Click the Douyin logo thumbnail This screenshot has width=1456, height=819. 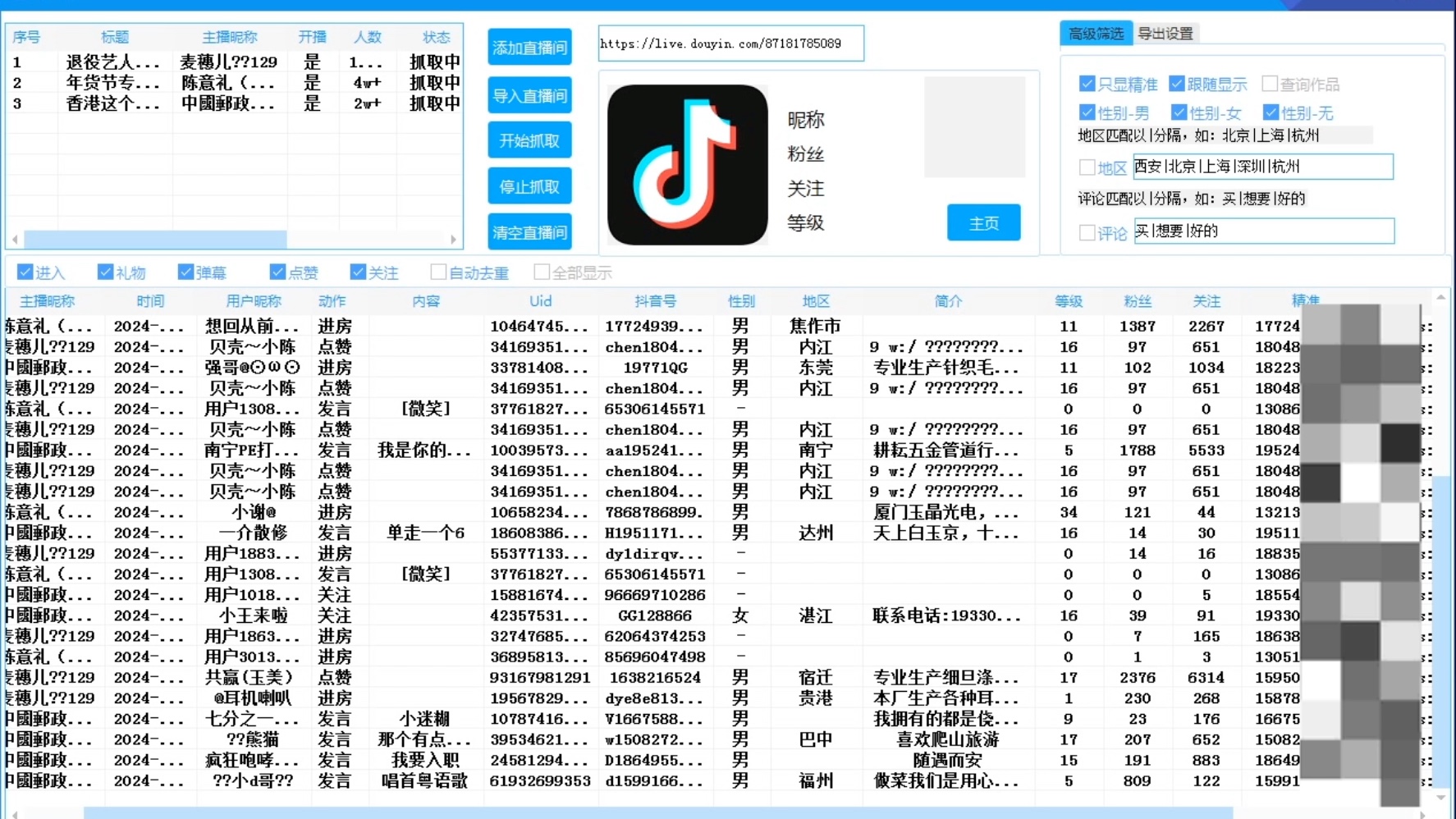click(687, 164)
